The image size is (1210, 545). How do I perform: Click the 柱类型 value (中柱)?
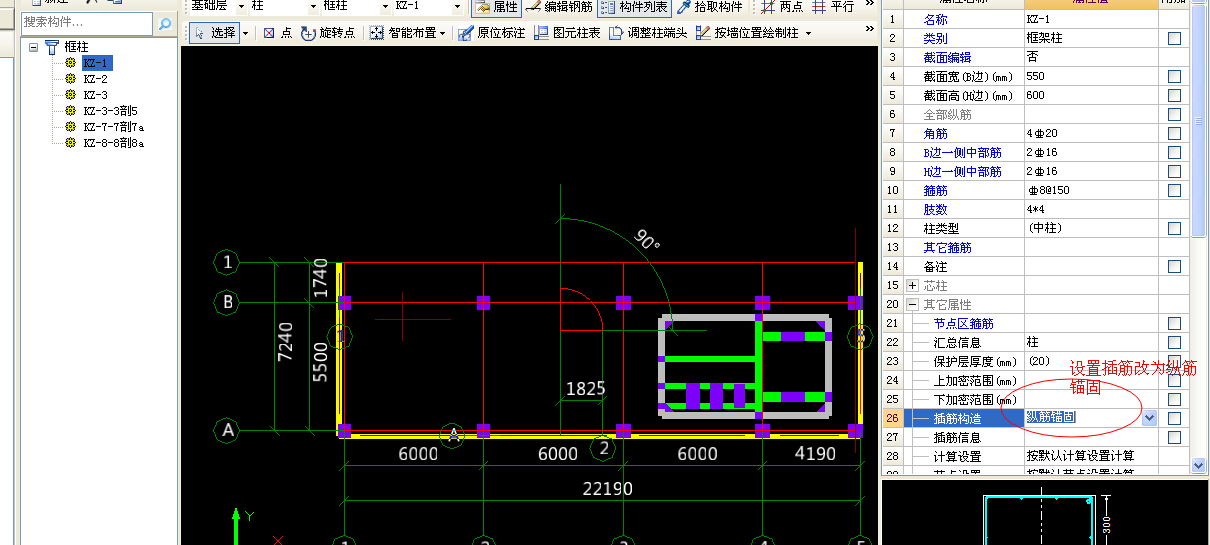pos(1091,228)
